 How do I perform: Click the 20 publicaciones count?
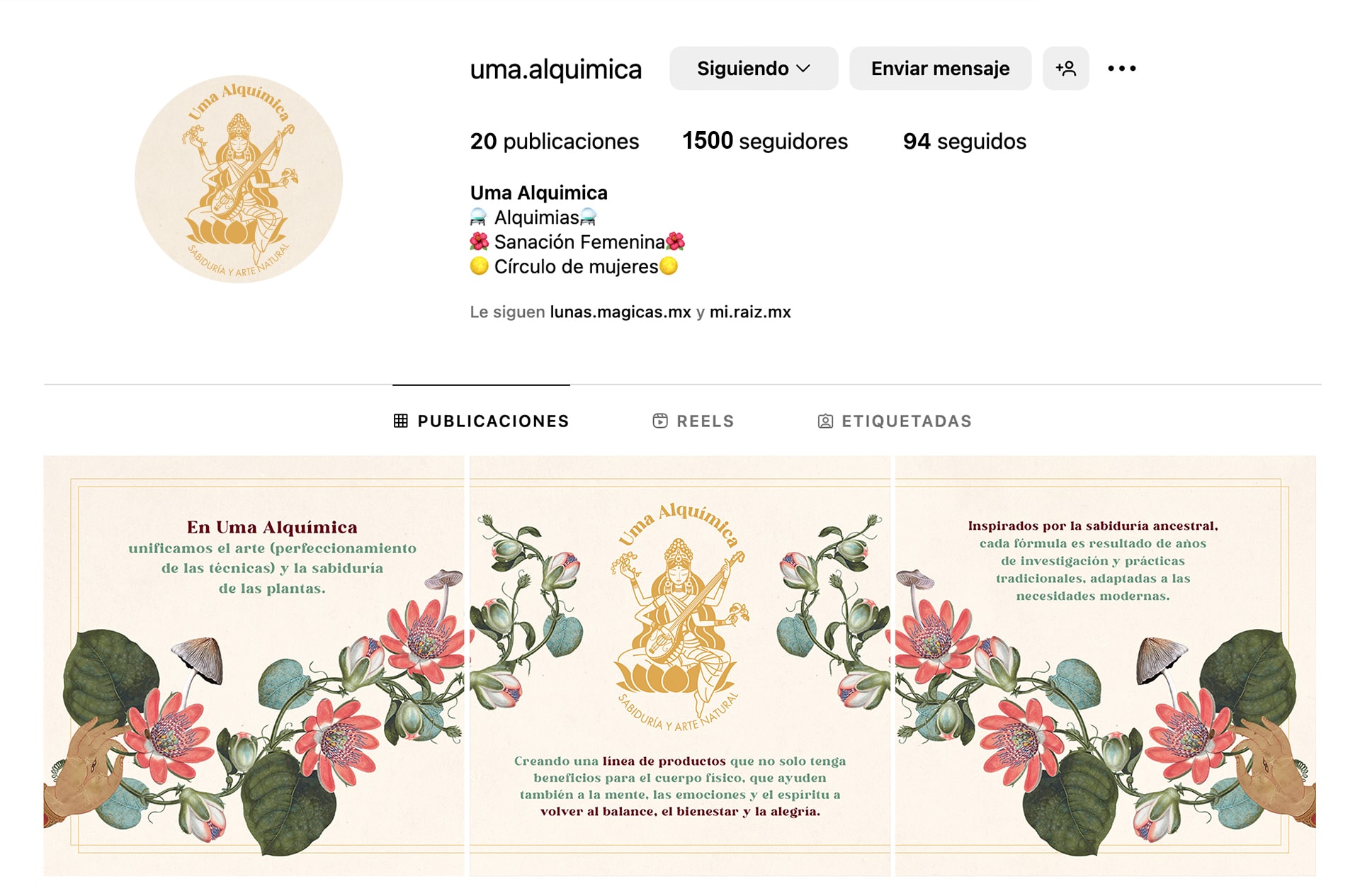coord(555,141)
